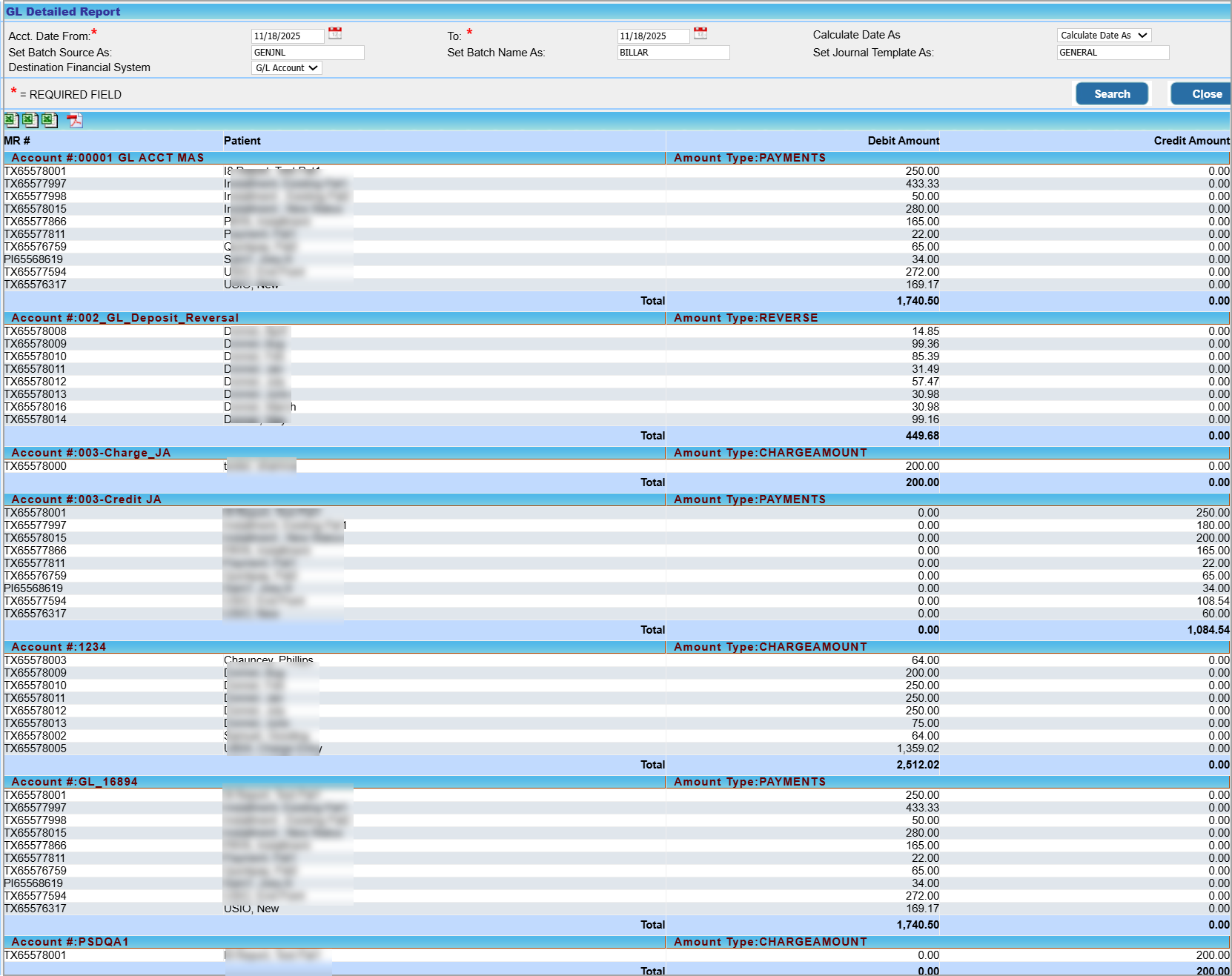The width and height of the screenshot is (1232, 976).
Task: Select the Set Batch Name As field
Action: coord(673,53)
